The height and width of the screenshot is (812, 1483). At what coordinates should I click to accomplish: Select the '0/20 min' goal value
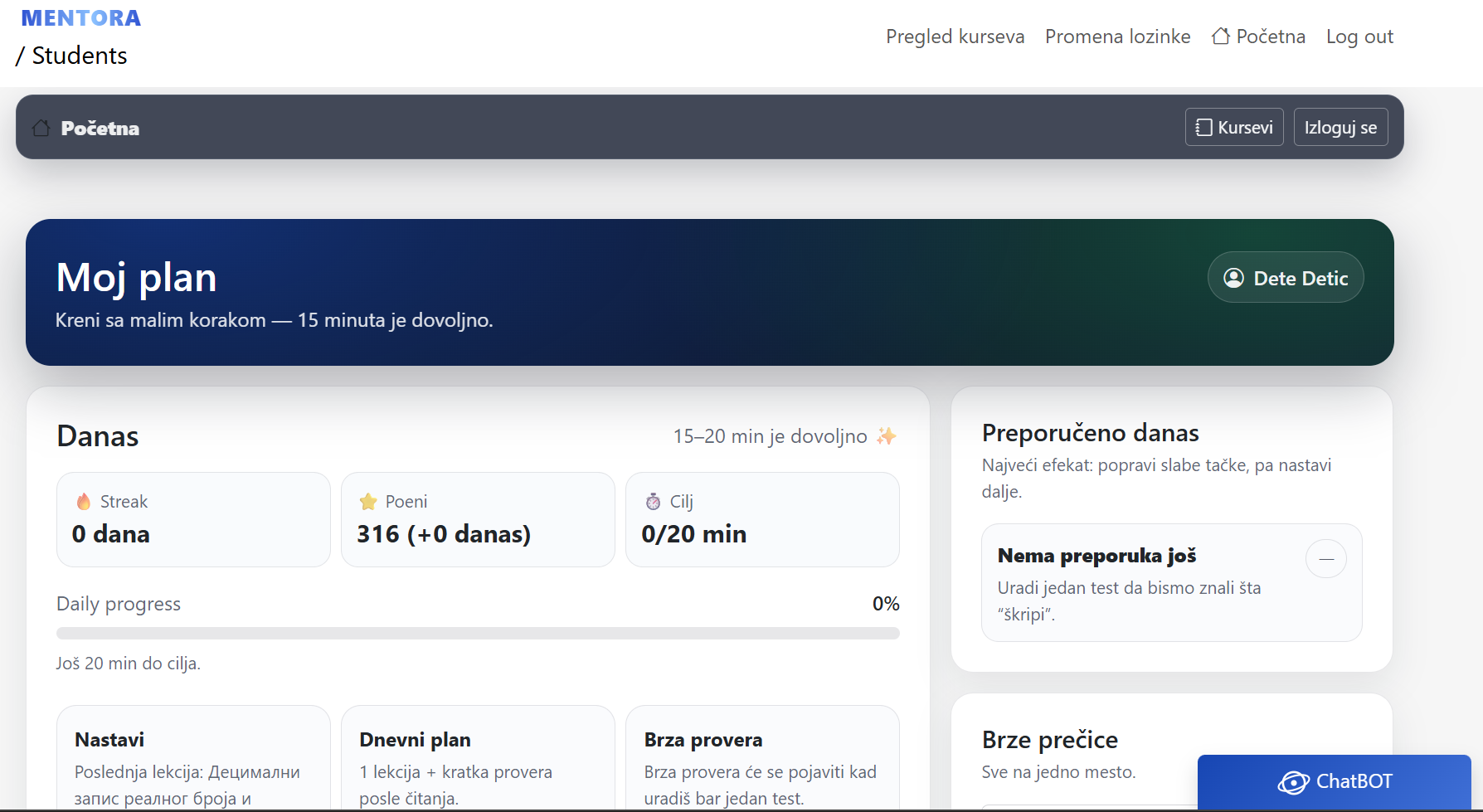693,534
